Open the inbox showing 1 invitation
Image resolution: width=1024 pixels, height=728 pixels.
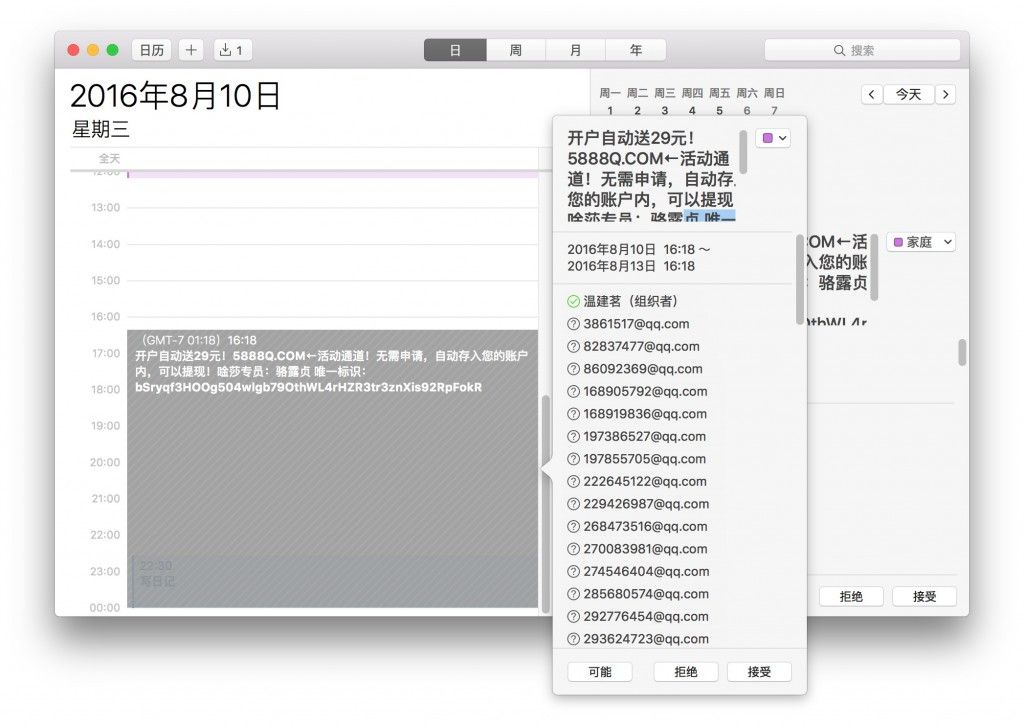coord(231,49)
